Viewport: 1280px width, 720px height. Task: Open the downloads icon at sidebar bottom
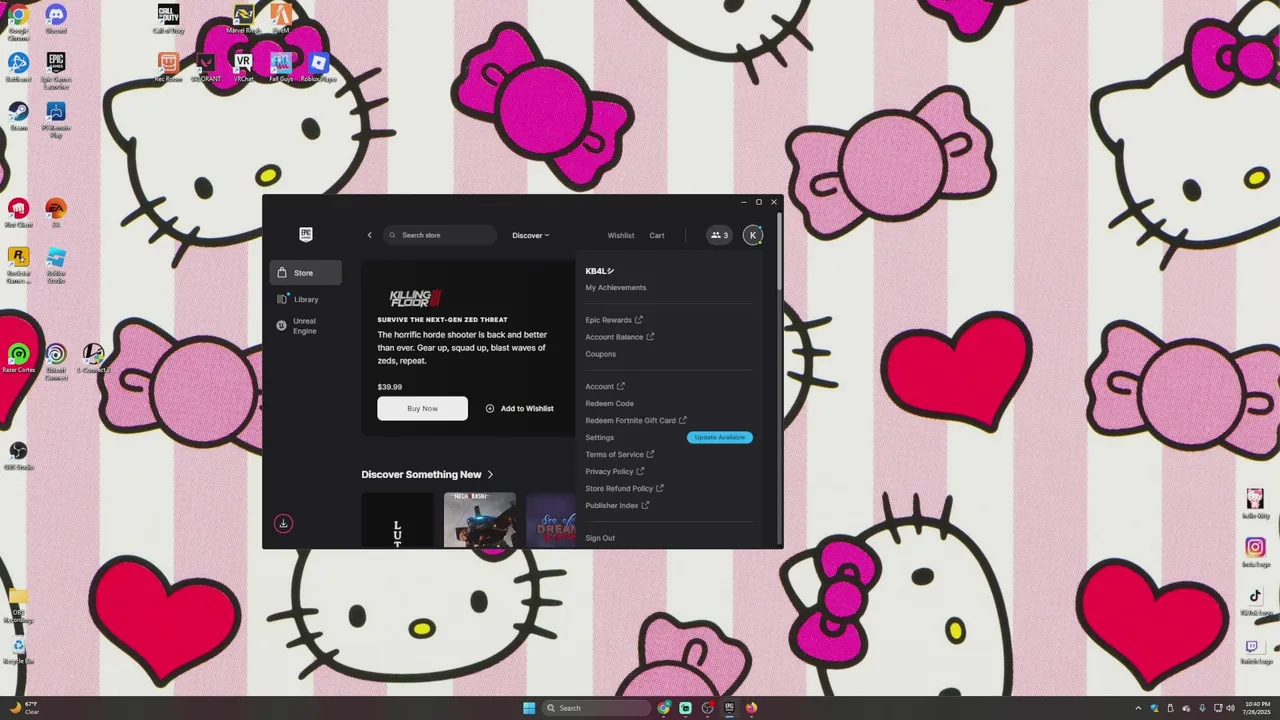click(284, 523)
